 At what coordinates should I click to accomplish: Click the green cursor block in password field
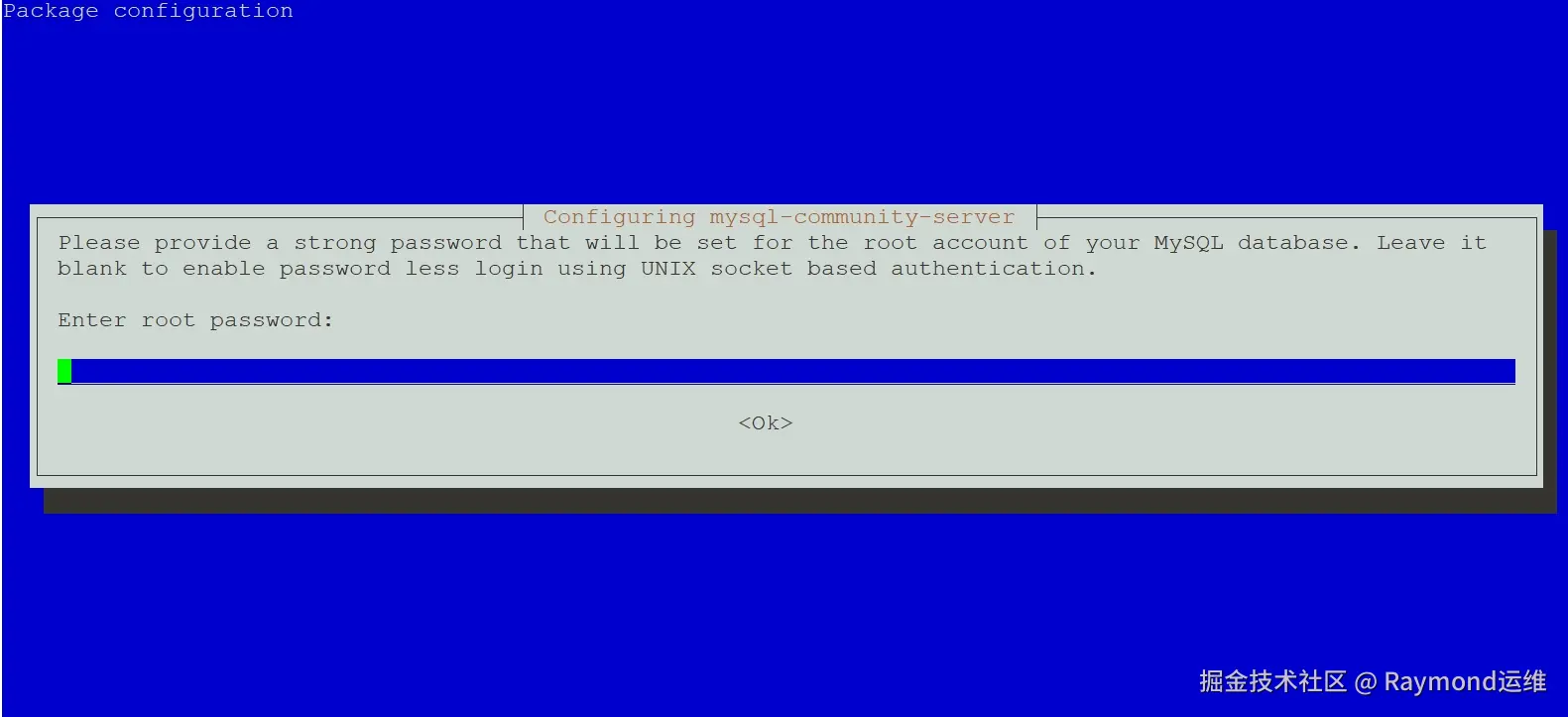tap(64, 371)
